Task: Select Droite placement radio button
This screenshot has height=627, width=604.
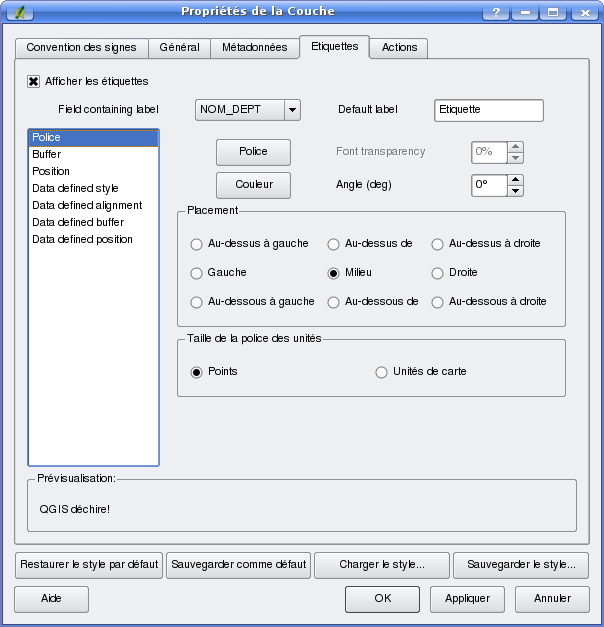Action: pyautogui.click(x=437, y=273)
